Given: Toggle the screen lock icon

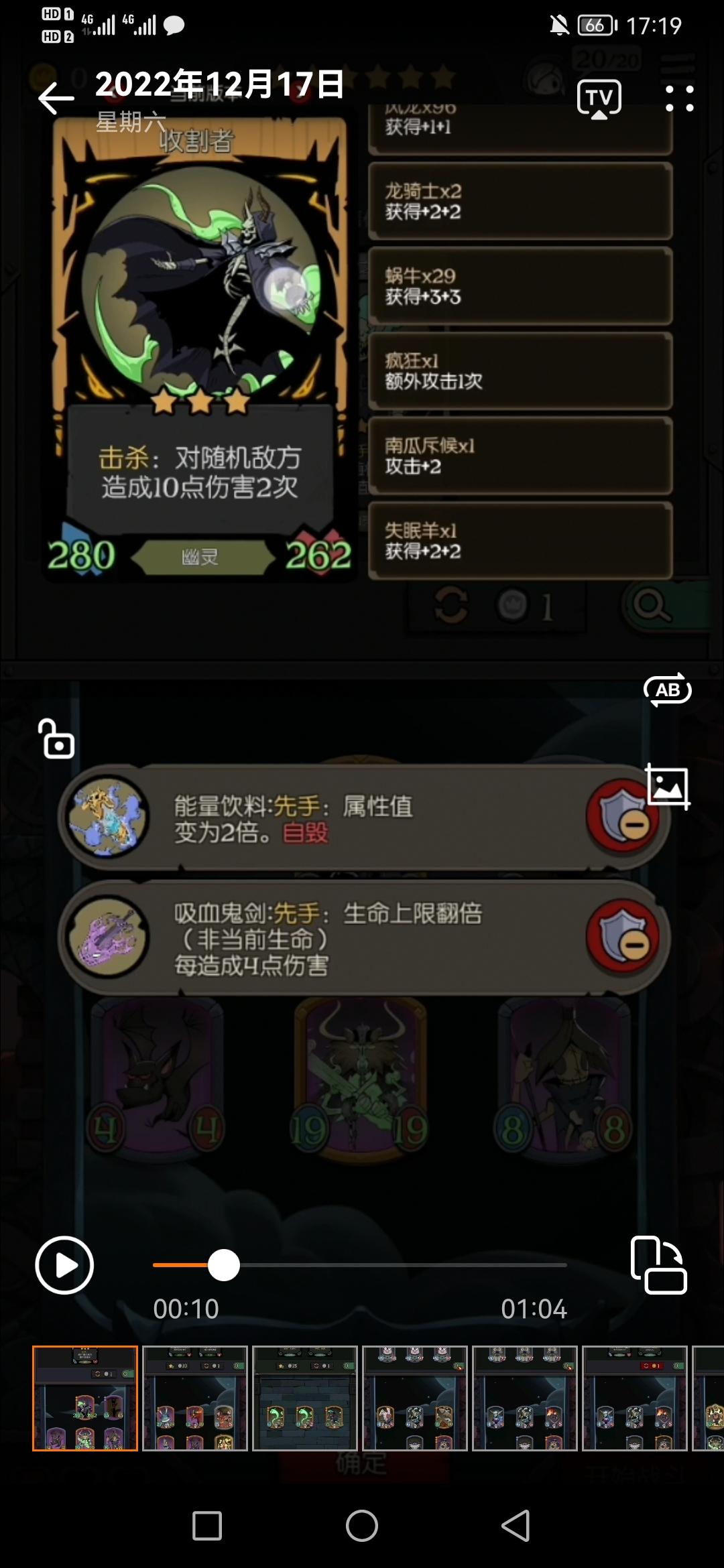Looking at the screenshot, I should 56,738.
